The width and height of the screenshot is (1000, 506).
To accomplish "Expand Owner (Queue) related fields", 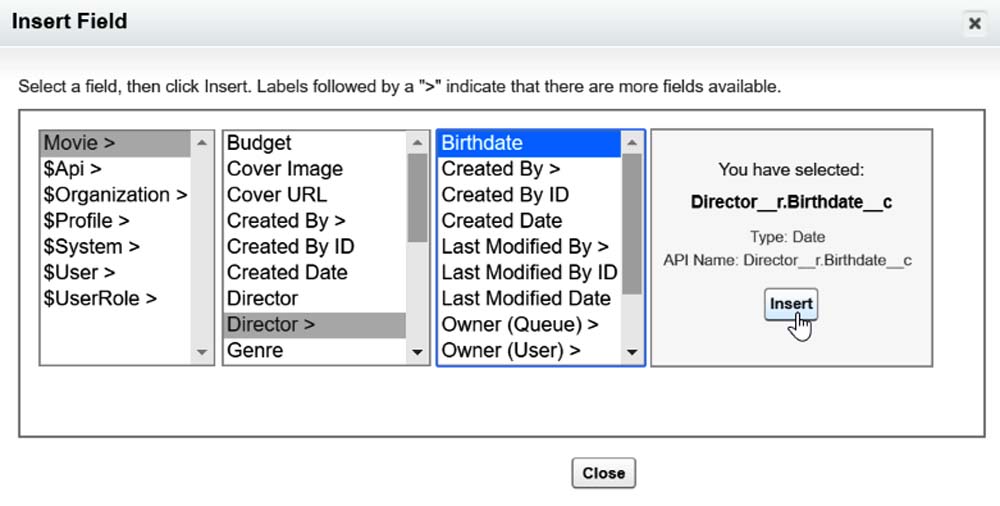I will pyautogui.click(x=520, y=325).
